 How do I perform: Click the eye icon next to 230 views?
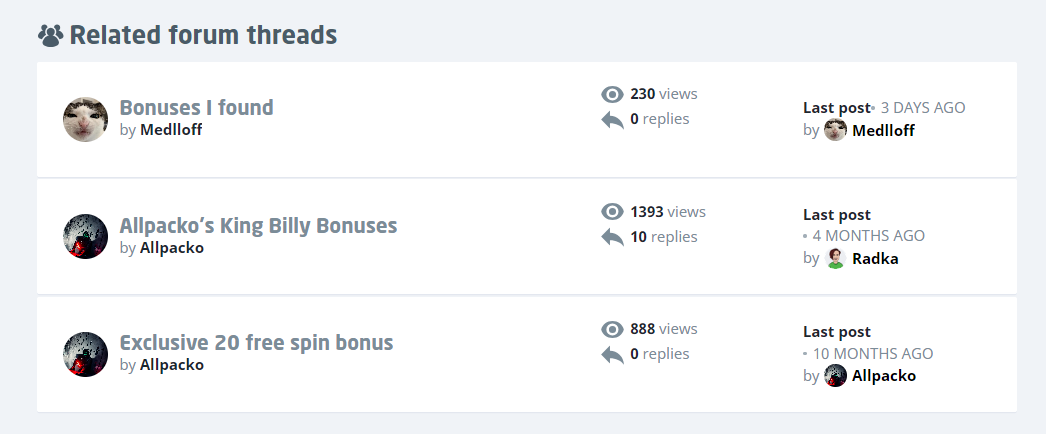[612, 95]
